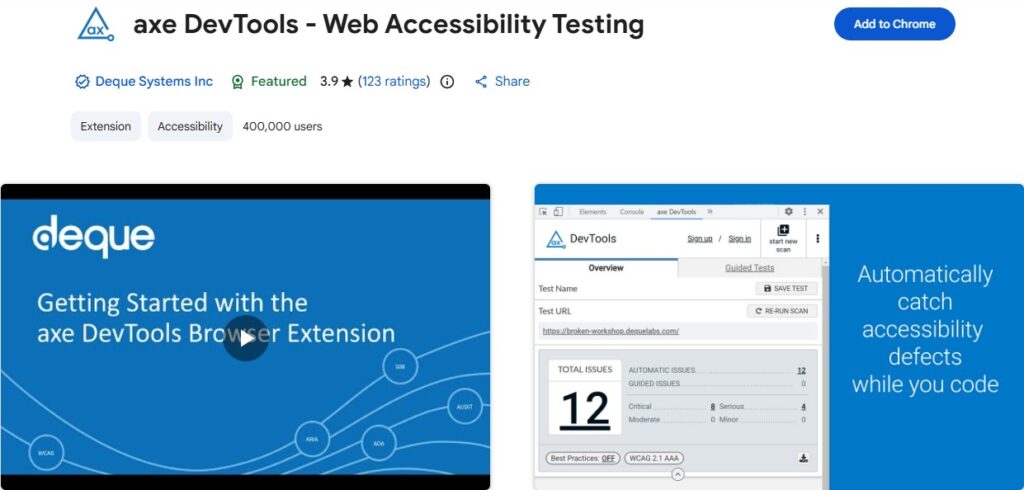Open the 123 ratings link

point(394,82)
